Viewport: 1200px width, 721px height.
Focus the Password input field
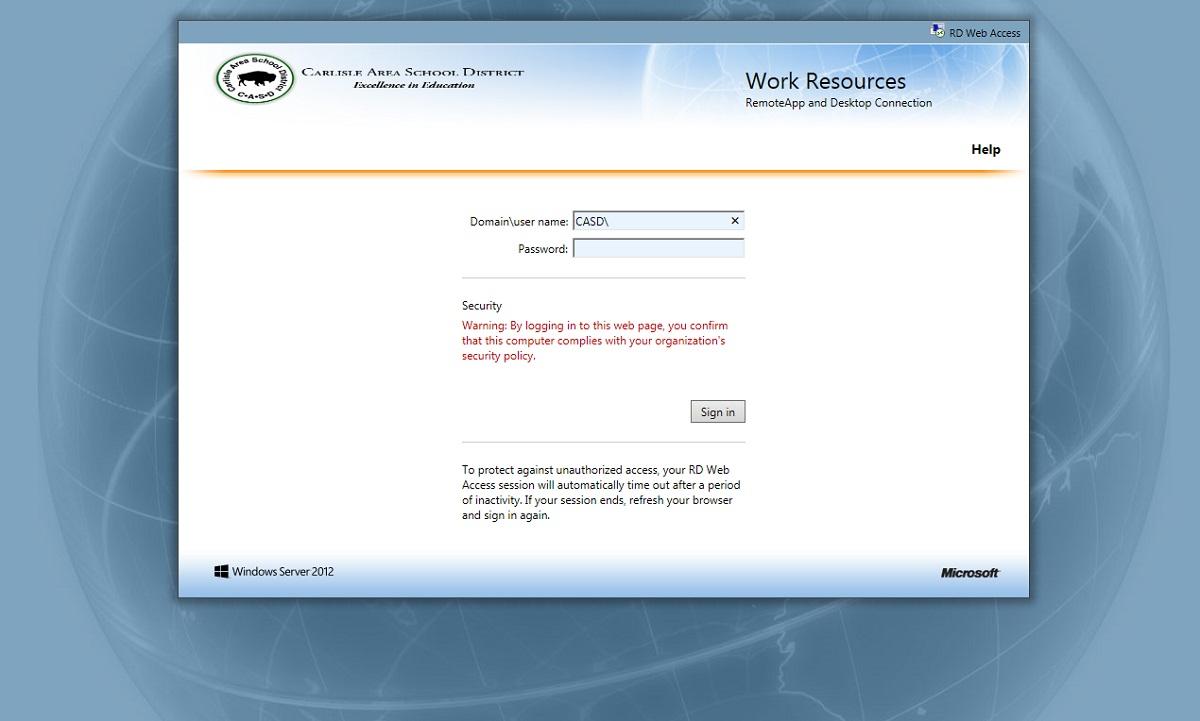coord(658,247)
